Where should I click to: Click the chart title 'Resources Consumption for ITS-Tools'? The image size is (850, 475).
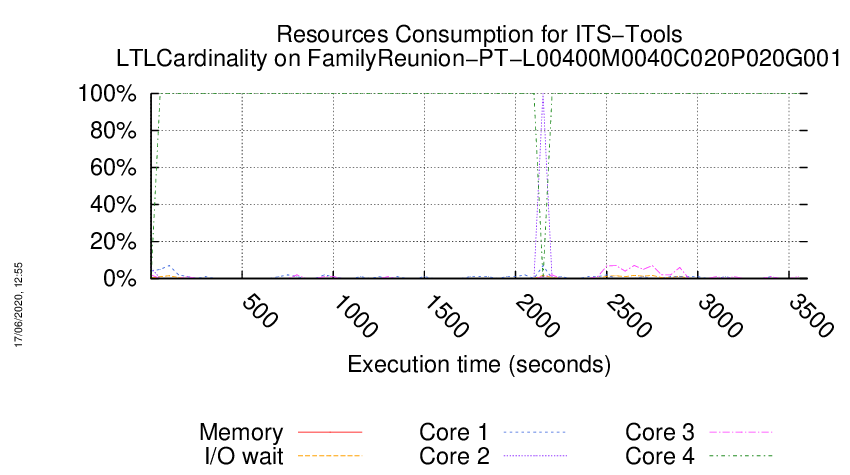coord(479,35)
